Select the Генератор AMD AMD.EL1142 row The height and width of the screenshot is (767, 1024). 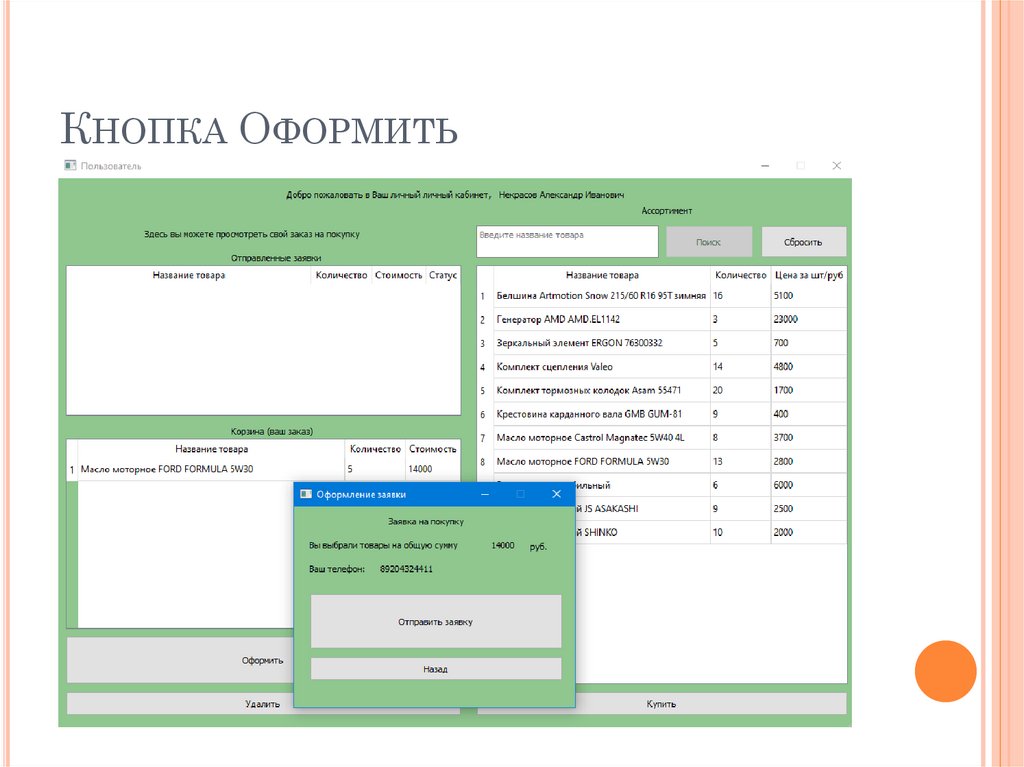coord(600,320)
